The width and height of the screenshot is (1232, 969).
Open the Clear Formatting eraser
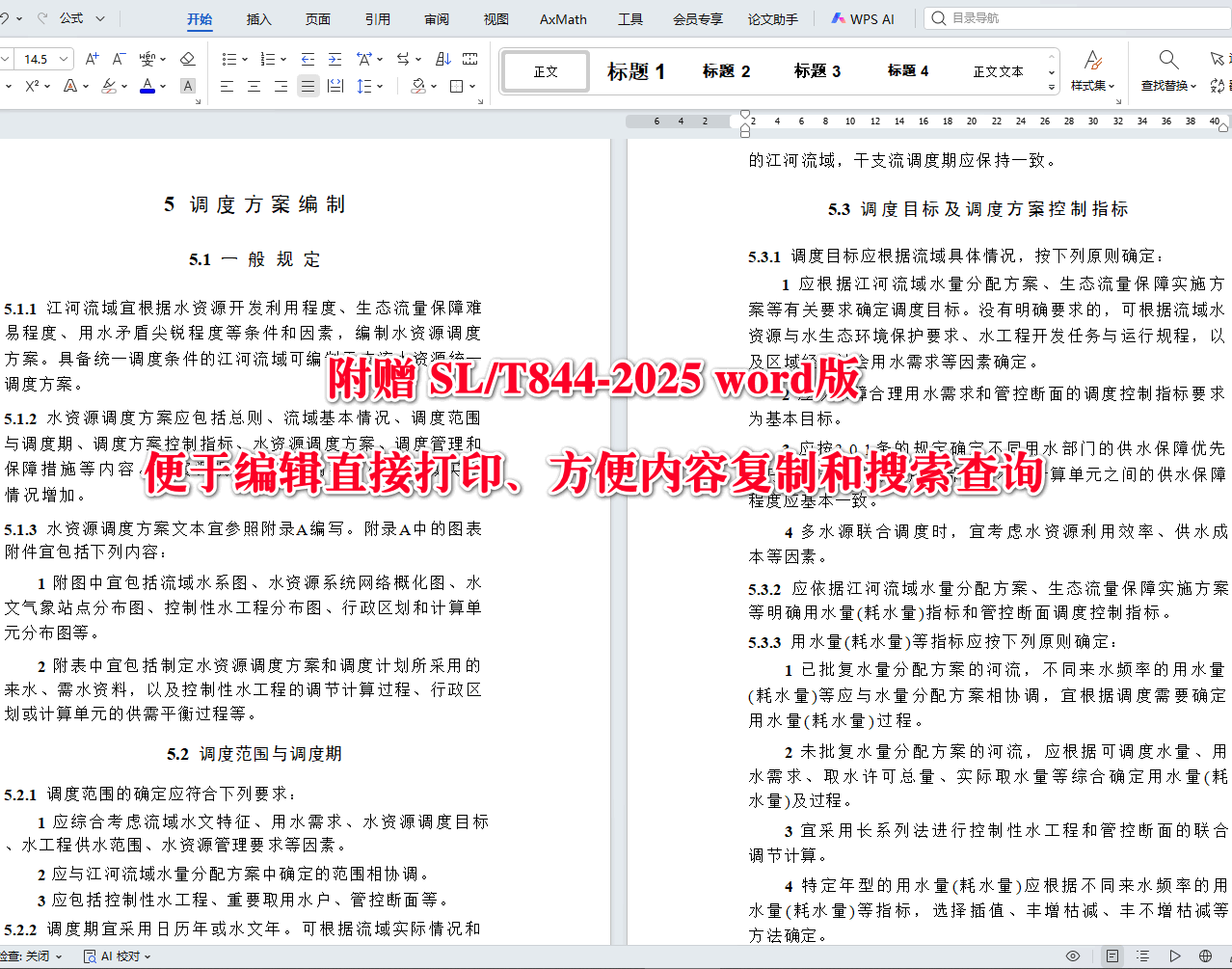pyautogui.click(x=188, y=57)
